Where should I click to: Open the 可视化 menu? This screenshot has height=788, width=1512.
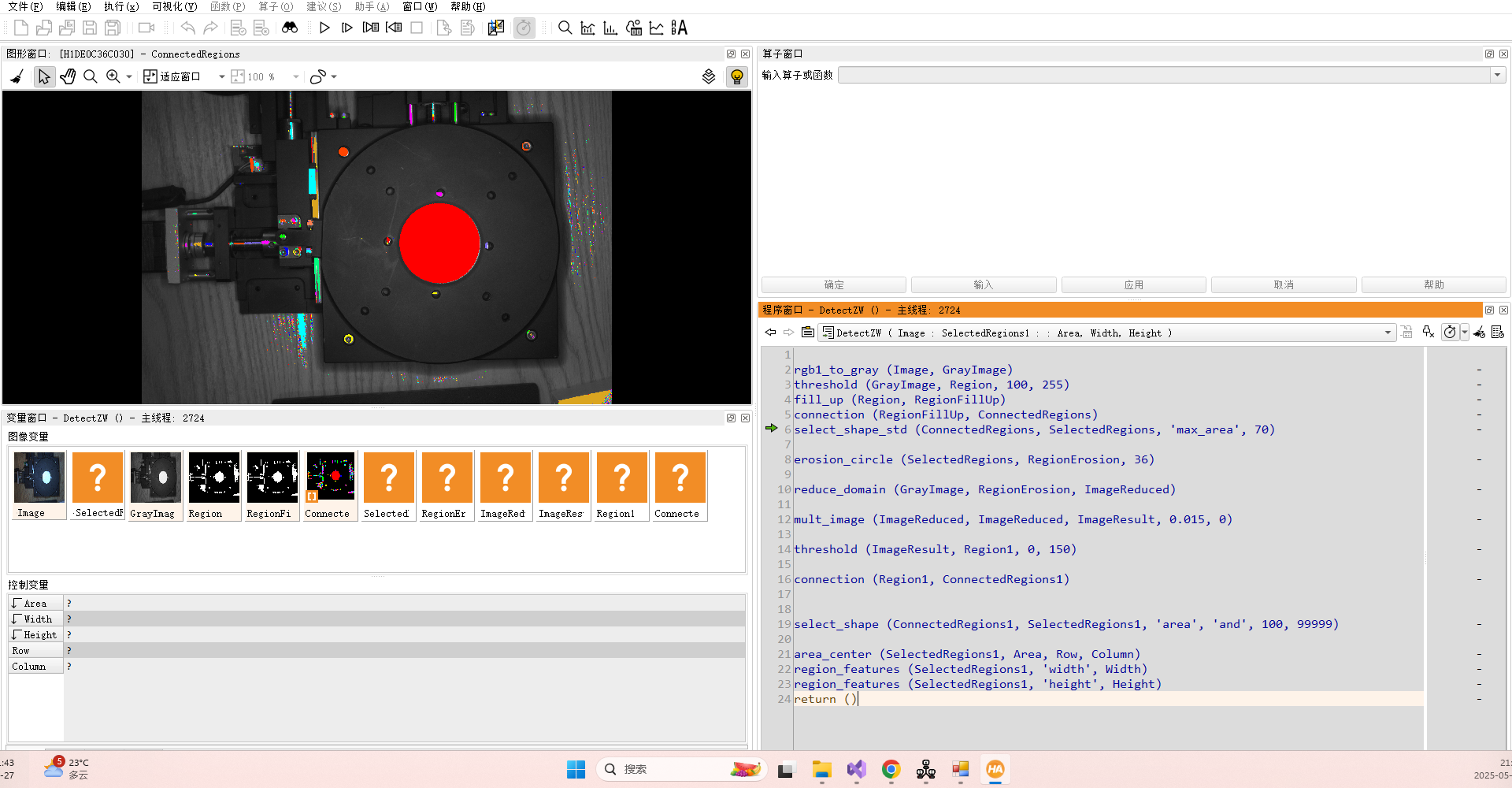coord(174,6)
